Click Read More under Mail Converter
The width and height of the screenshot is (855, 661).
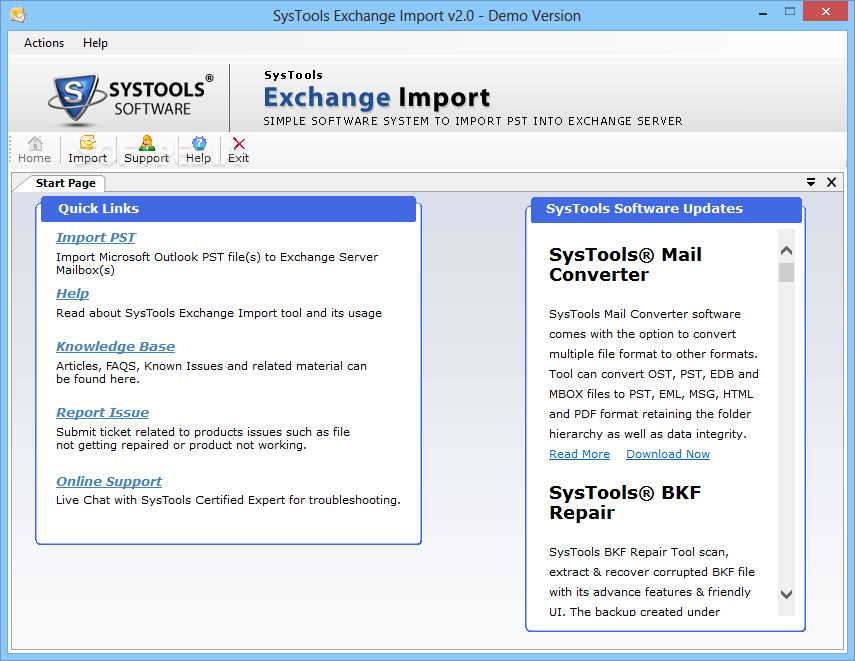[x=579, y=454]
